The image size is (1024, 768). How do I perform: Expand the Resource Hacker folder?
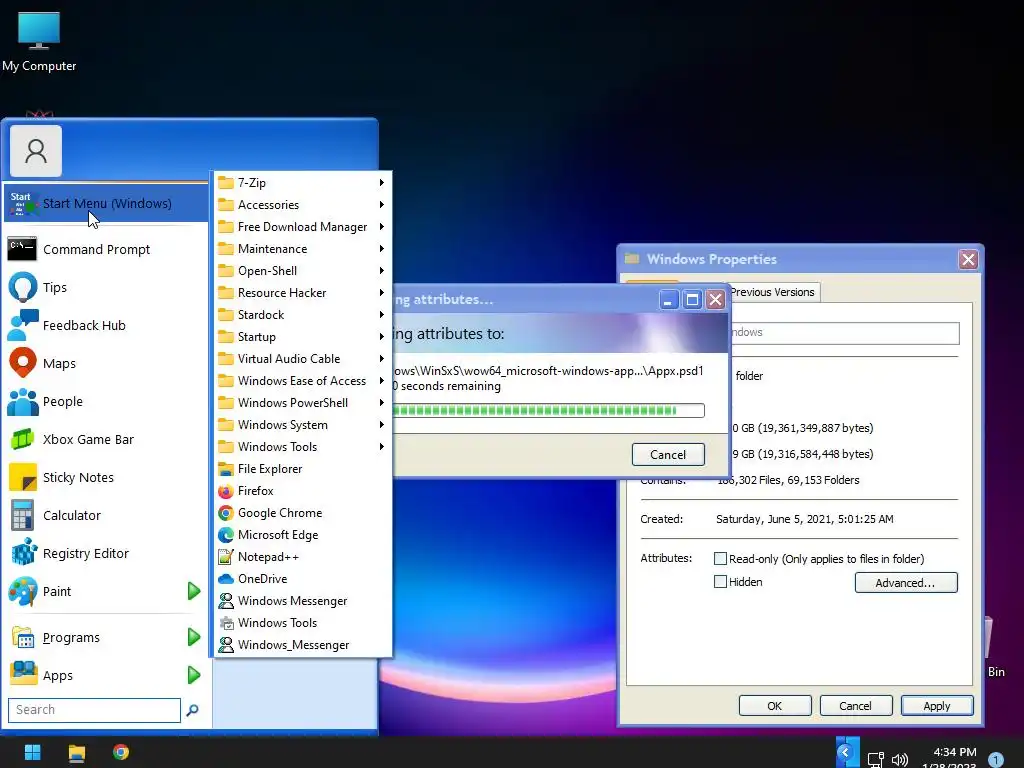303,293
